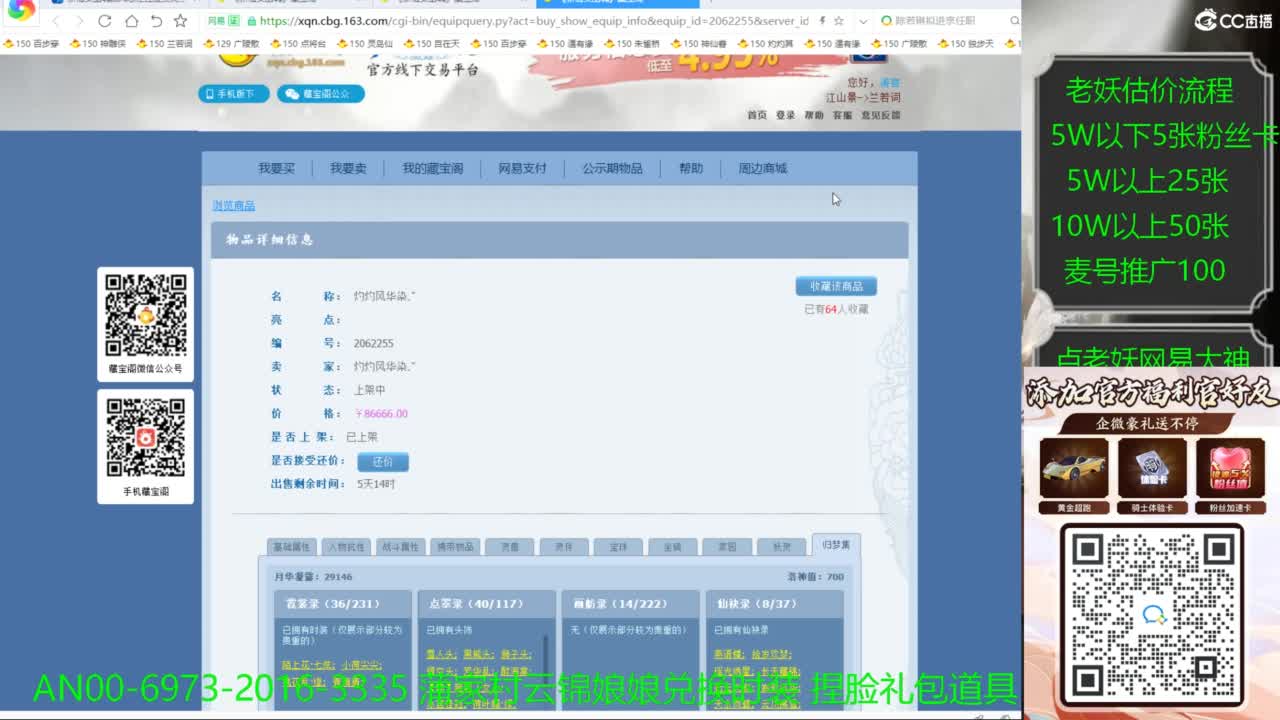
Task: Go to the browser home page icon
Action: (x=131, y=21)
